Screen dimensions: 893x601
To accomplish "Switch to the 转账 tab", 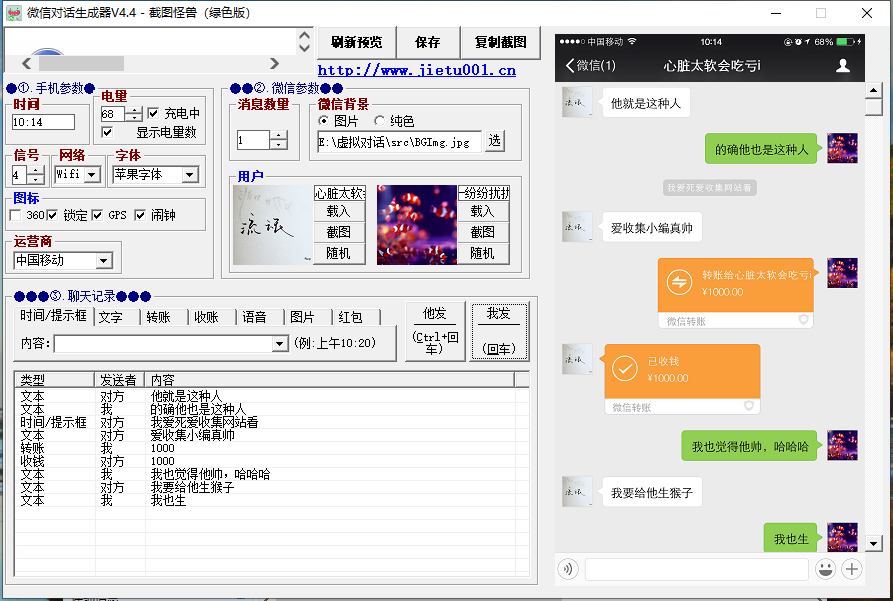I will tap(165, 317).
